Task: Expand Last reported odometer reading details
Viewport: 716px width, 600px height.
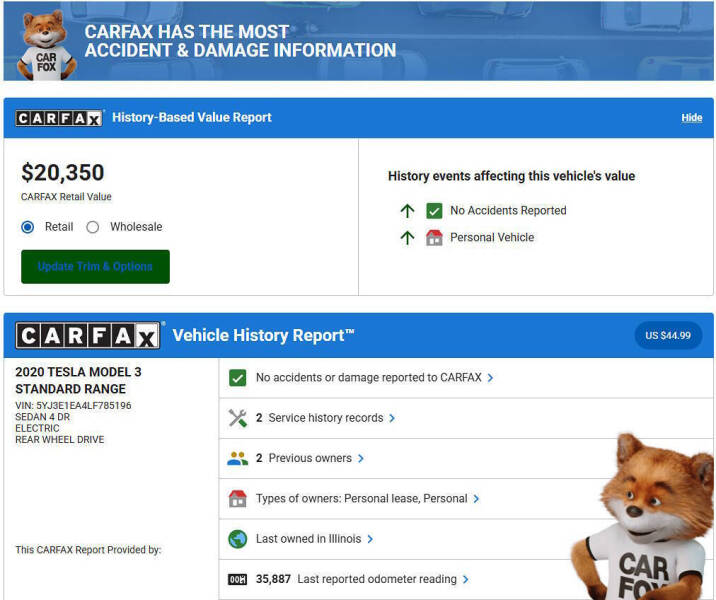Action: pos(465,579)
